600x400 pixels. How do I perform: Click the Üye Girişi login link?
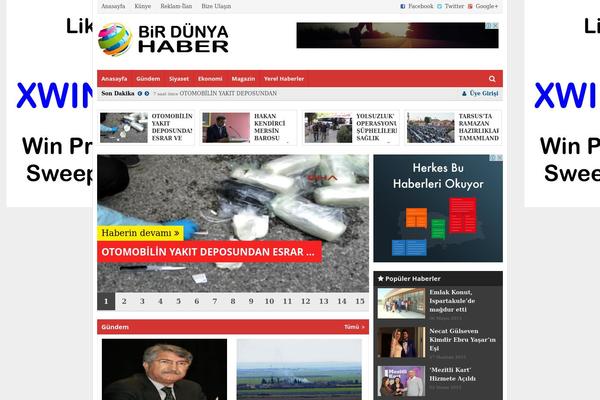[484, 93]
